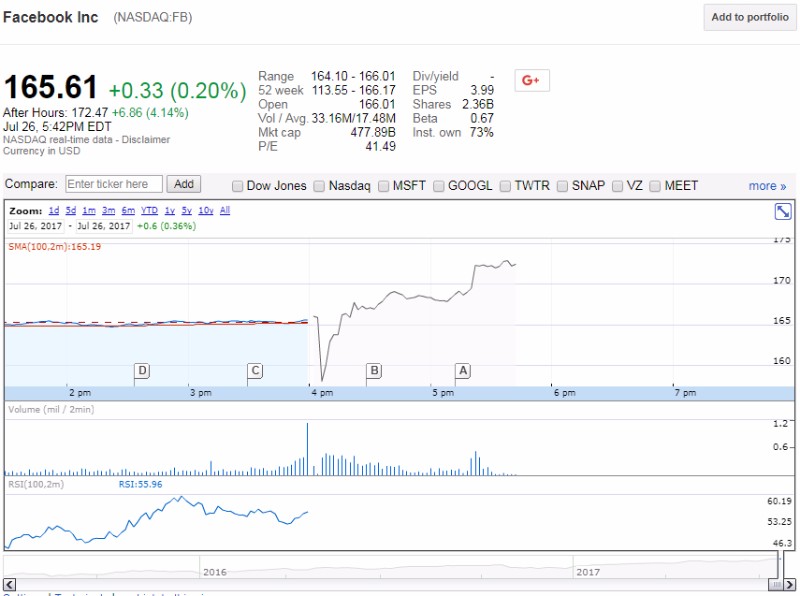Image resolution: width=800 pixels, height=596 pixels.
Task: Toggle MEET comparison checkbox
Action: point(655,186)
